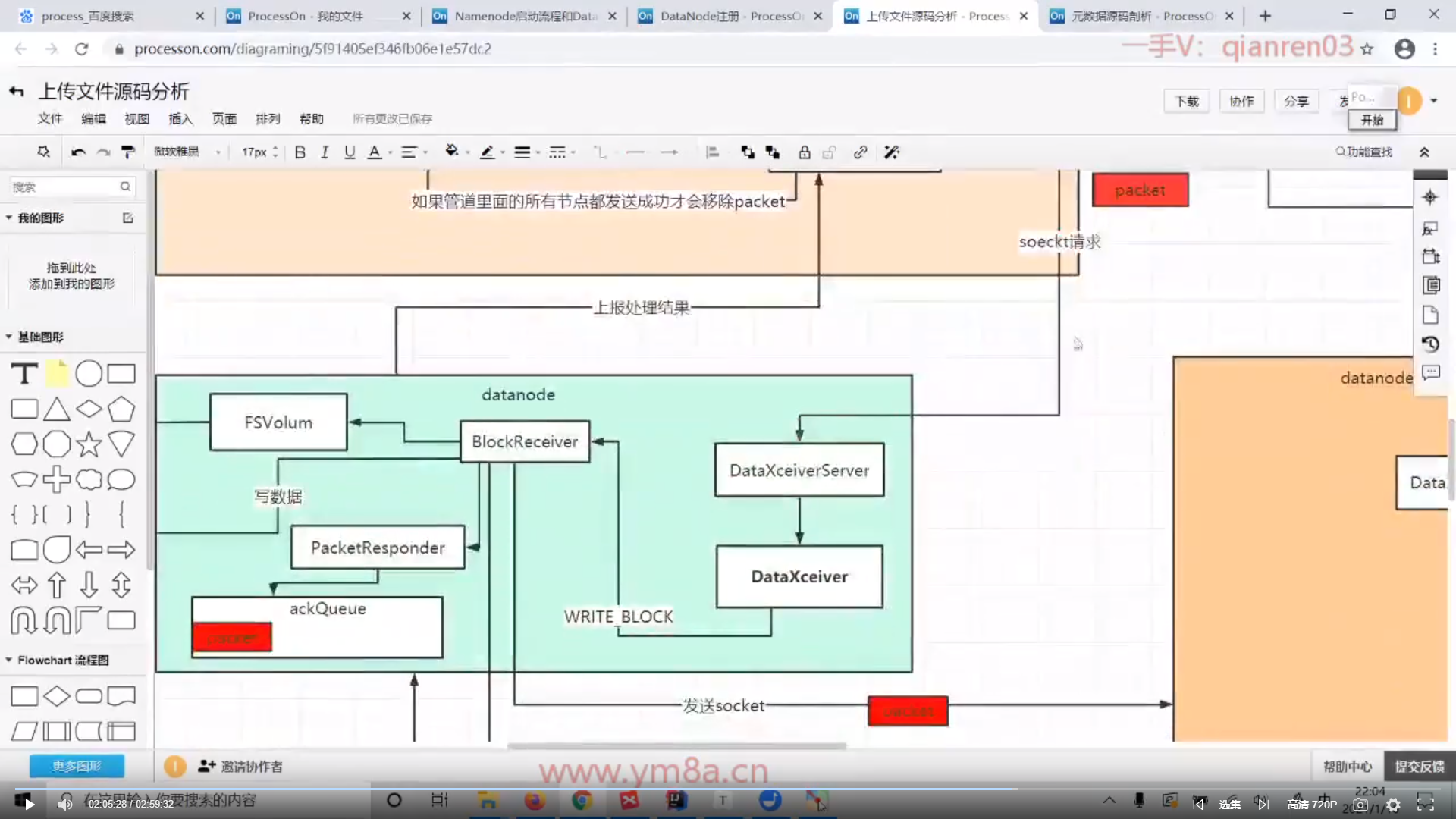Open the history clock icon in right panel
Image resolution: width=1456 pixels, height=819 pixels.
tap(1430, 344)
